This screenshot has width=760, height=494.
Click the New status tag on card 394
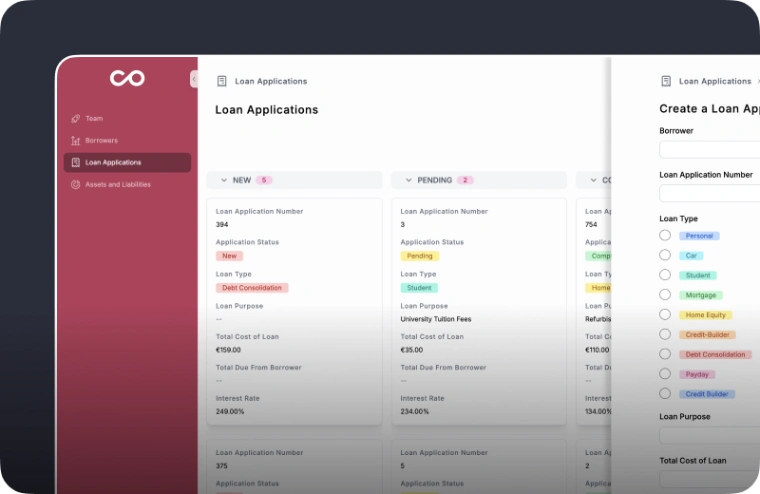(229, 256)
